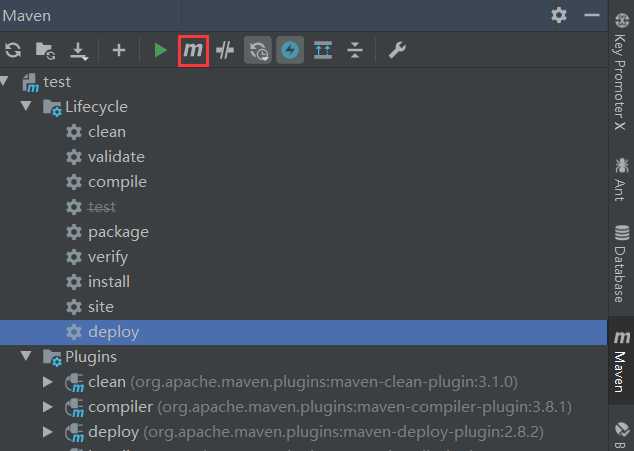The image size is (634, 451).
Task: Click Download Sources and Documentation icon
Action: [x=77, y=51]
